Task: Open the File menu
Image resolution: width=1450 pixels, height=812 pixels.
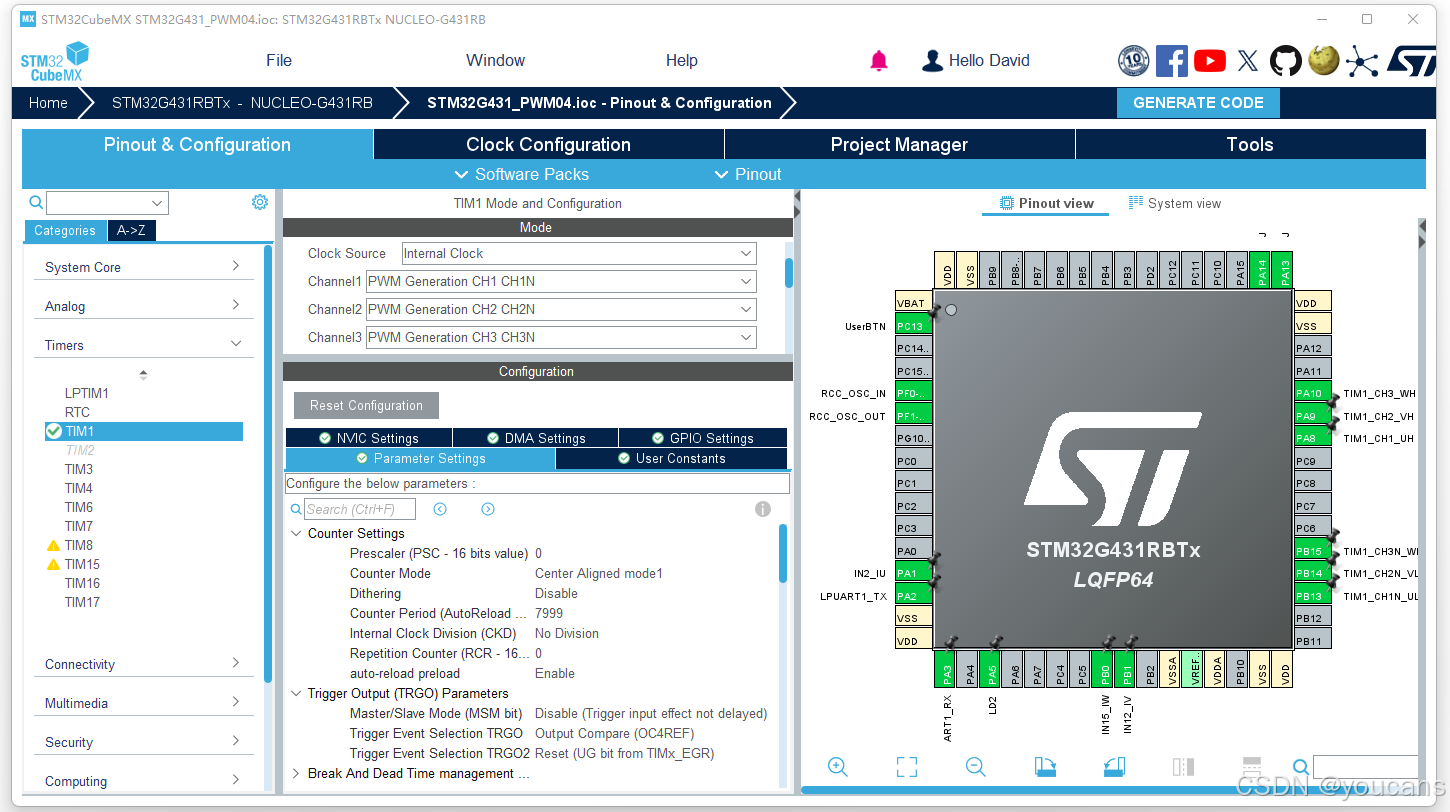Action: coord(279,61)
